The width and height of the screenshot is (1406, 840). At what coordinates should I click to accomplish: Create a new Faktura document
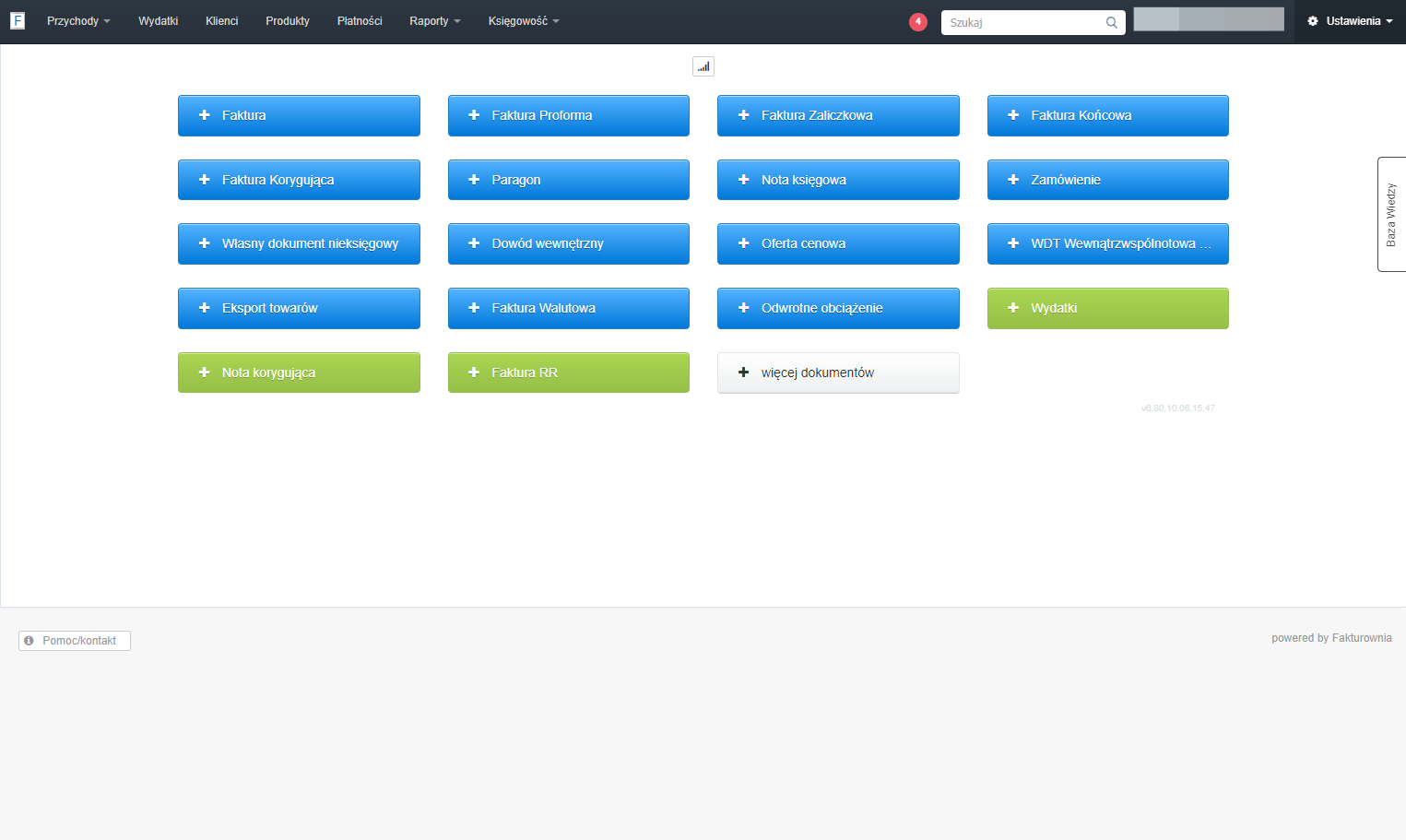tap(299, 115)
